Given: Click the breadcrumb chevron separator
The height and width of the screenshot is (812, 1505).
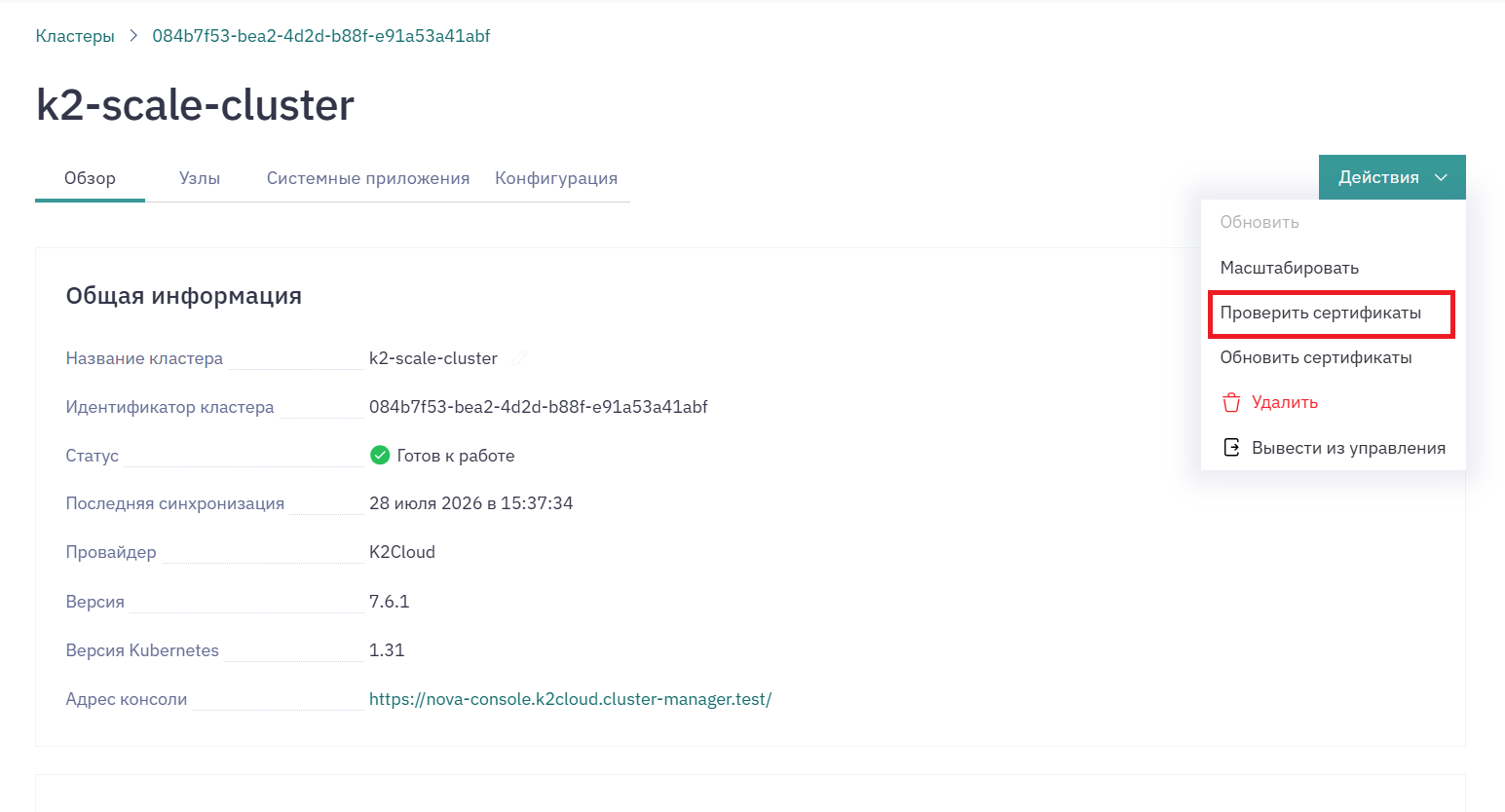Looking at the screenshot, I should (133, 36).
